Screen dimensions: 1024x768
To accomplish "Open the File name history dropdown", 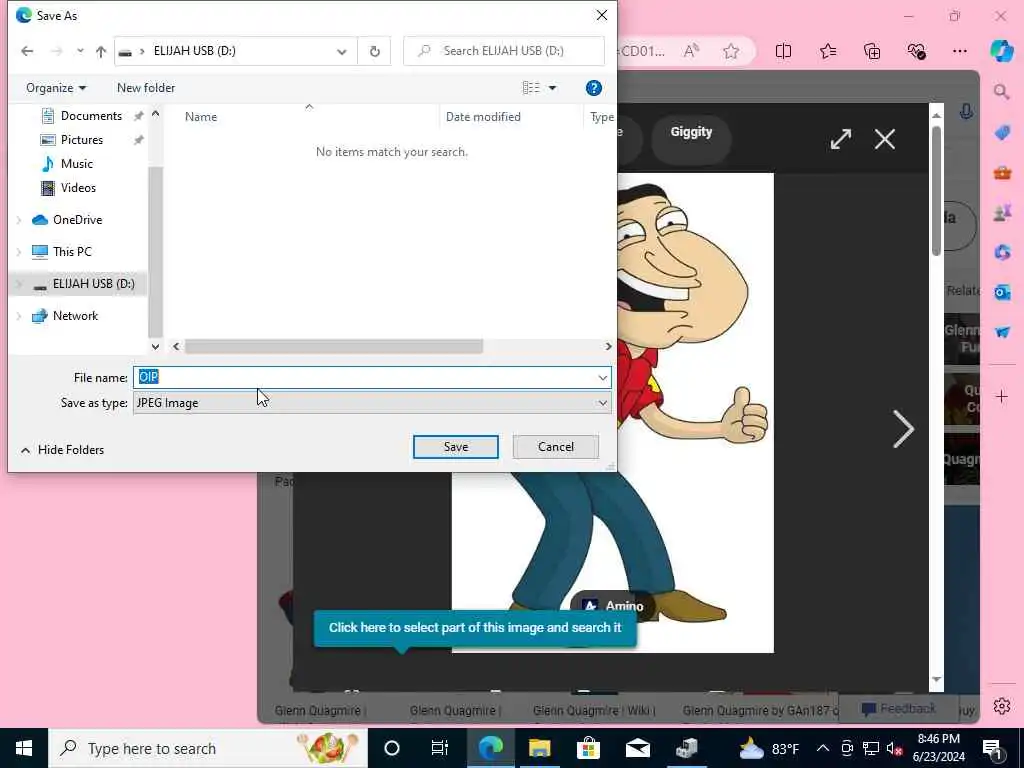I will coord(602,377).
